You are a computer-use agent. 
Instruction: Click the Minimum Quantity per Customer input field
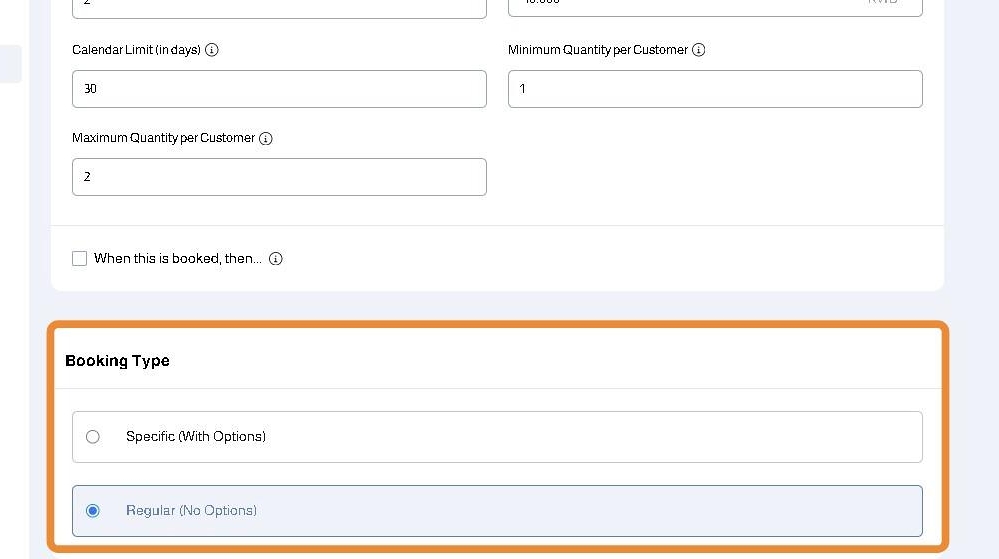(715, 89)
